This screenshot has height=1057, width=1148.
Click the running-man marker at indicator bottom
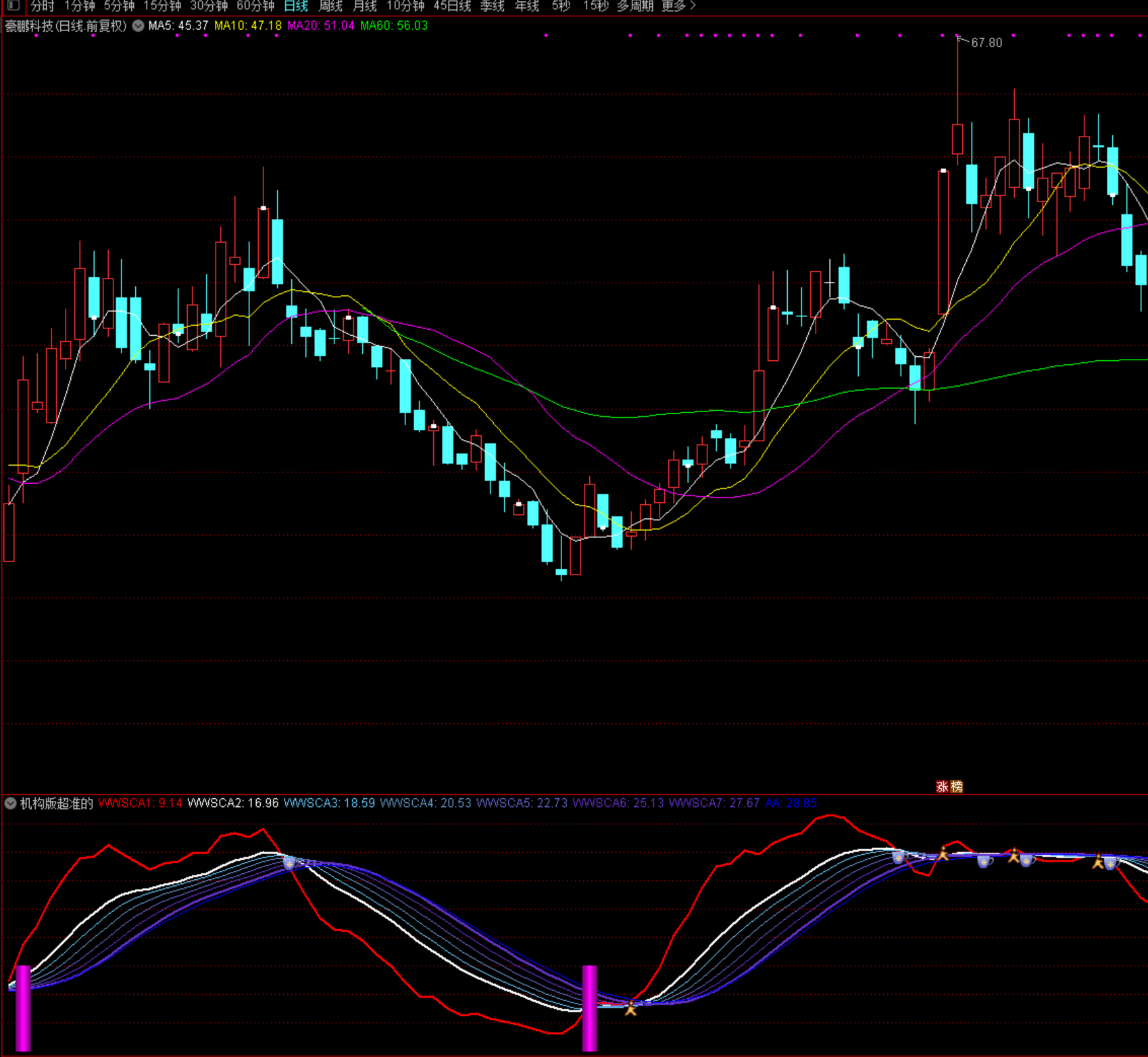631,1008
